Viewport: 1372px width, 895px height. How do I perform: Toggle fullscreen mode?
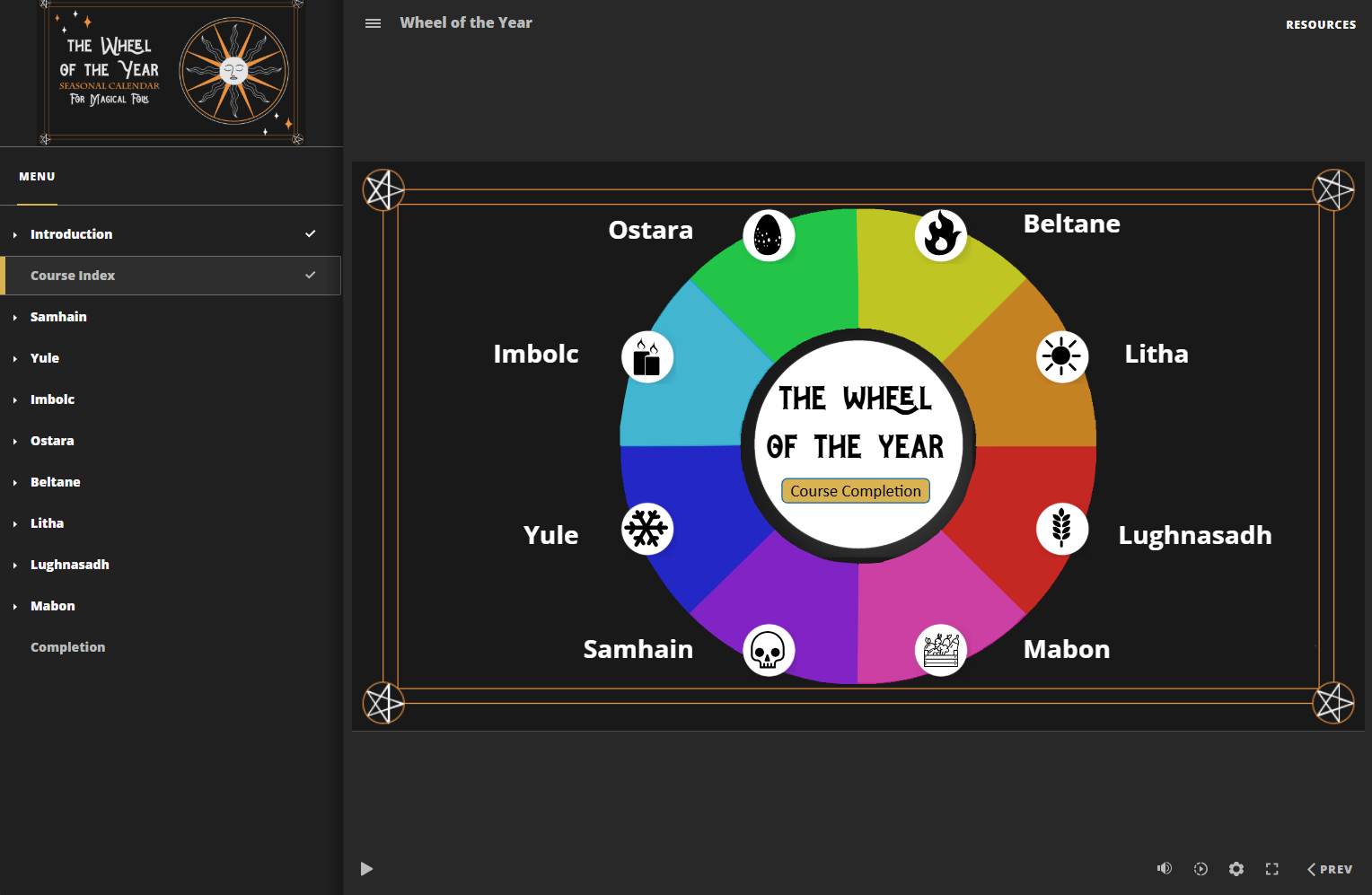click(1271, 868)
